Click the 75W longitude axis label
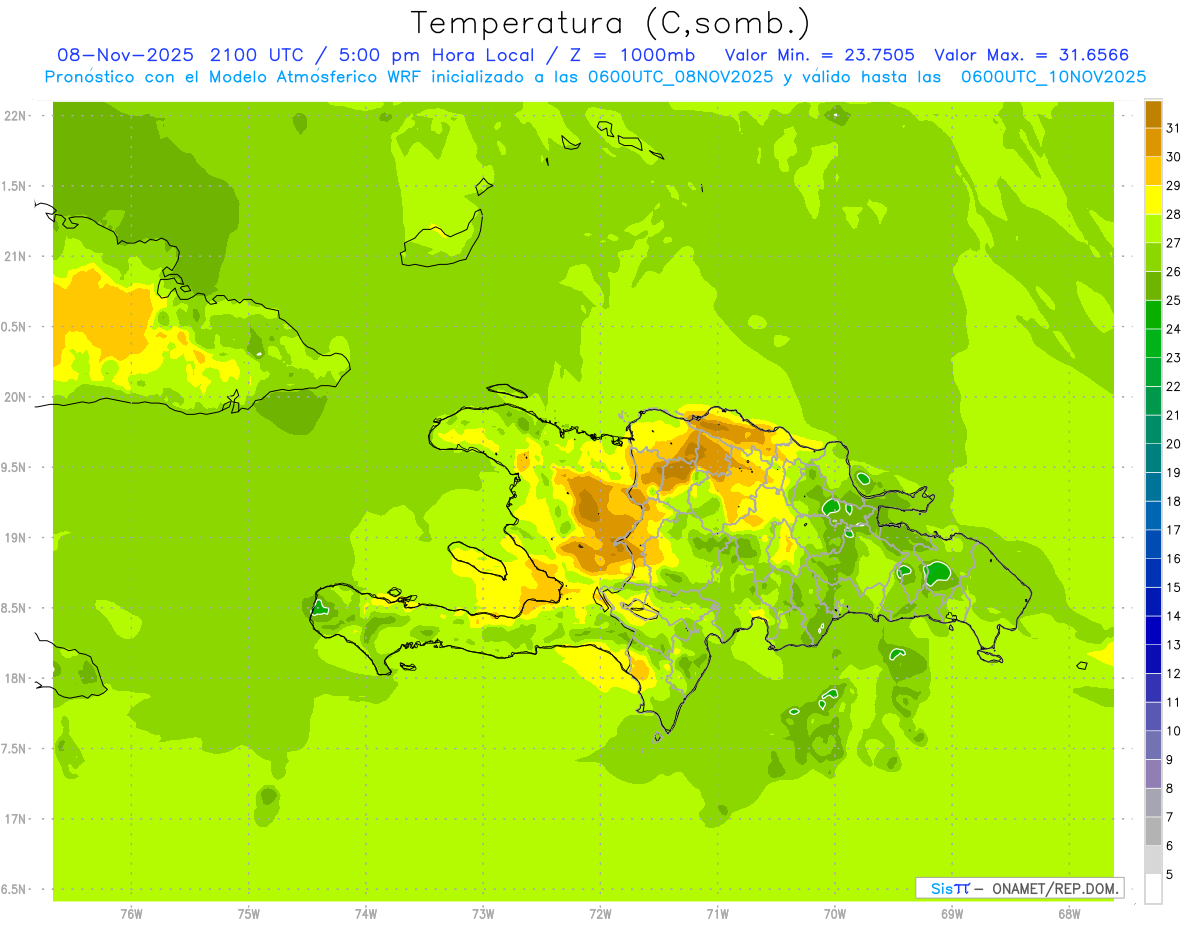The width and height of the screenshot is (1200, 927). click(x=249, y=913)
